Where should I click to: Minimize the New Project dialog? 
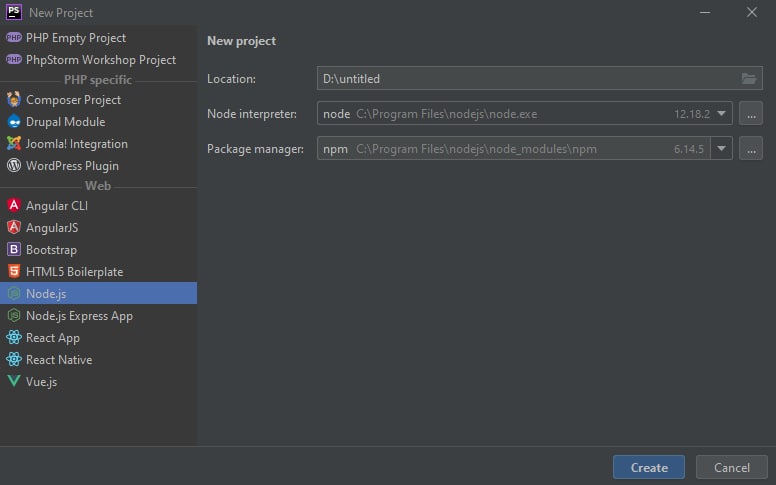[x=705, y=12]
